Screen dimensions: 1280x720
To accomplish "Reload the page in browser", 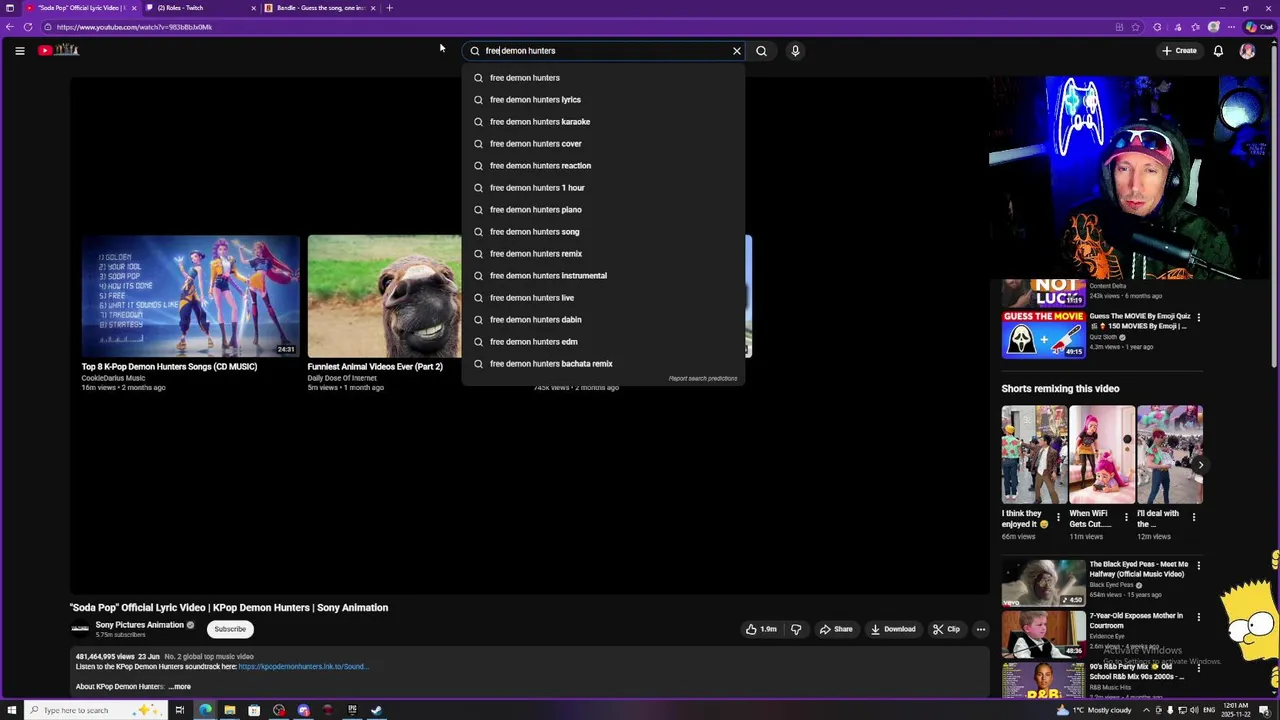I will point(28,27).
